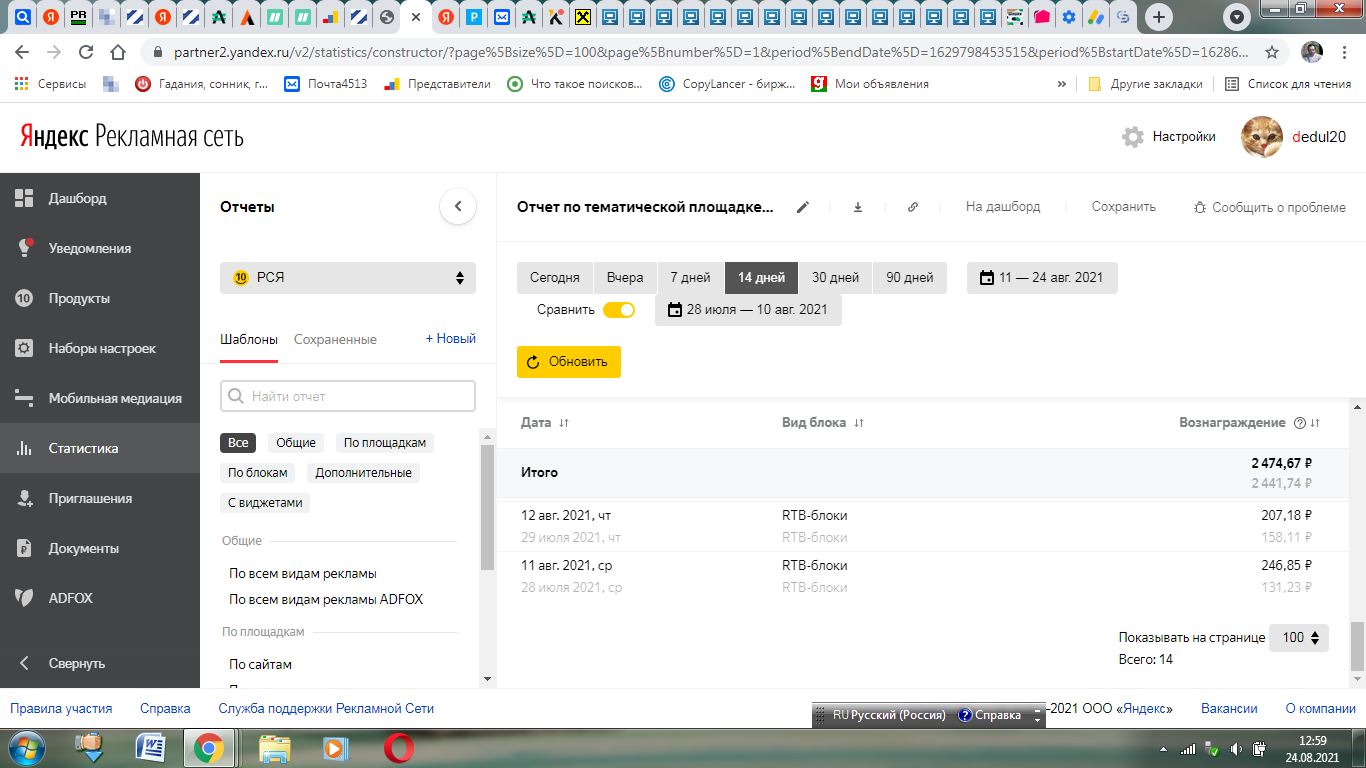The image size is (1366, 768).
Task: Click the ADFOX fox icon
Action: 25,598
